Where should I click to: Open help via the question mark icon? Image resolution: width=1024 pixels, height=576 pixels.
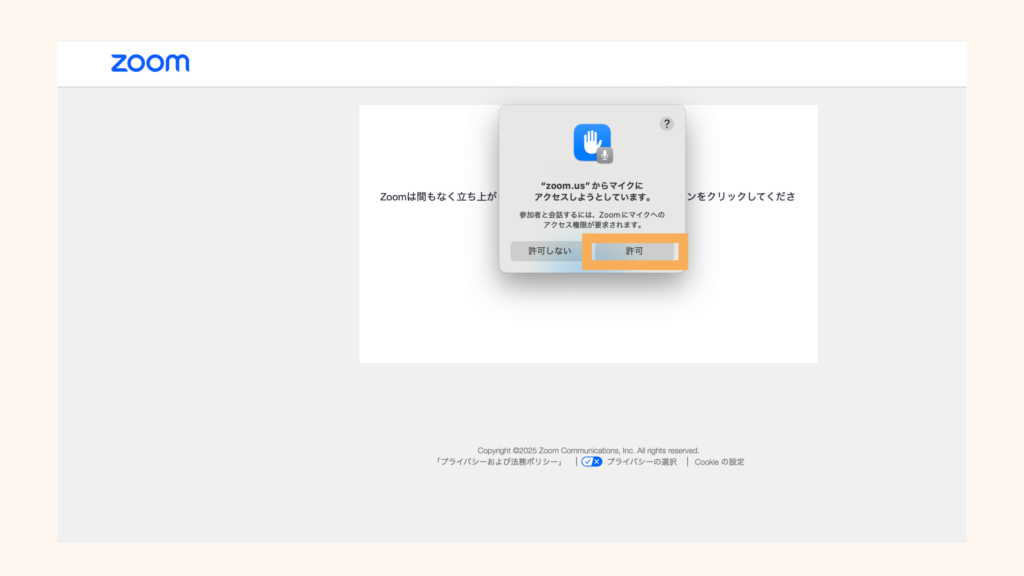pyautogui.click(x=668, y=123)
